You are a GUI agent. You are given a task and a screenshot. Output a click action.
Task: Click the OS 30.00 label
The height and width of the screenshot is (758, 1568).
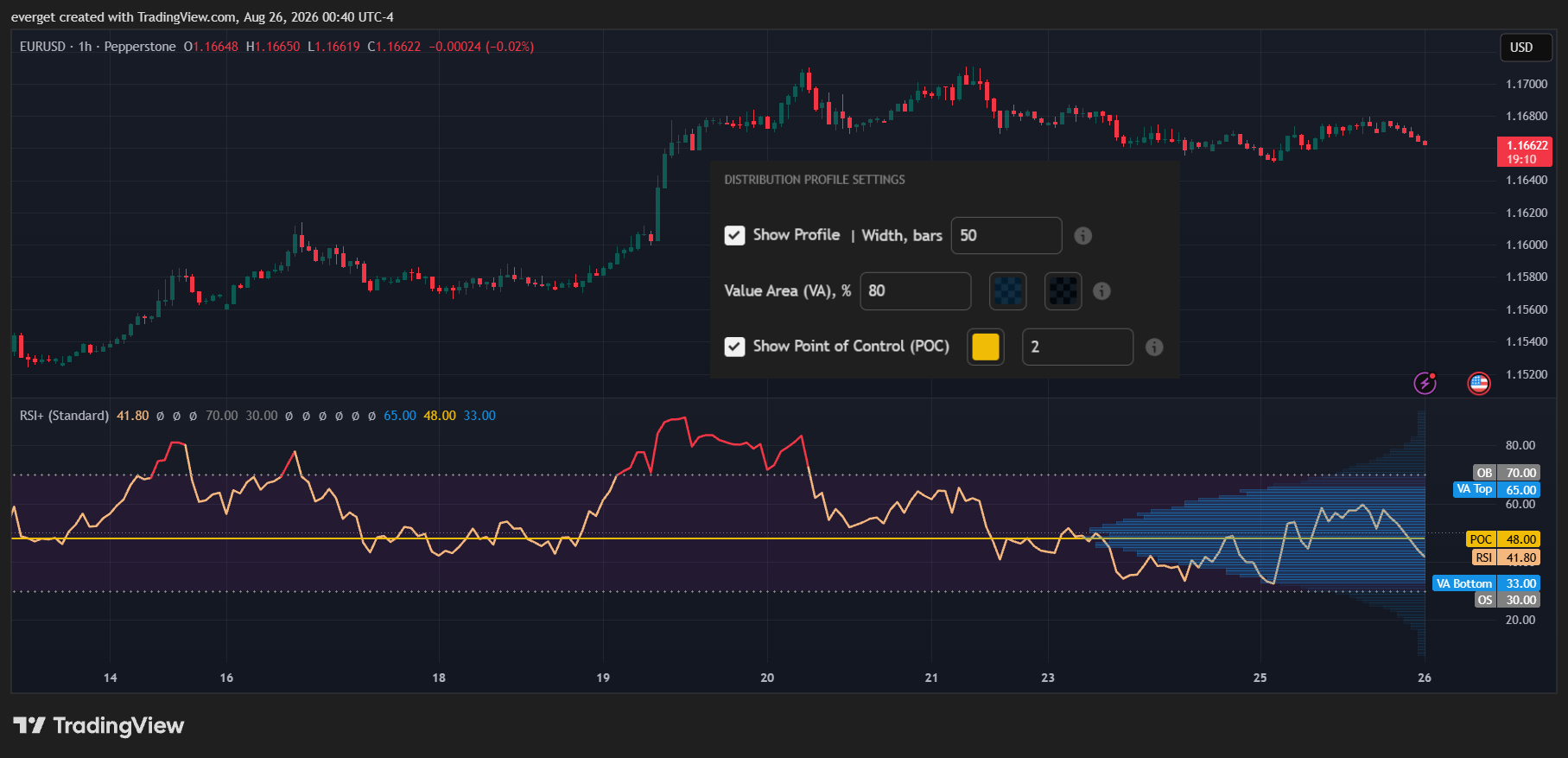click(1507, 600)
